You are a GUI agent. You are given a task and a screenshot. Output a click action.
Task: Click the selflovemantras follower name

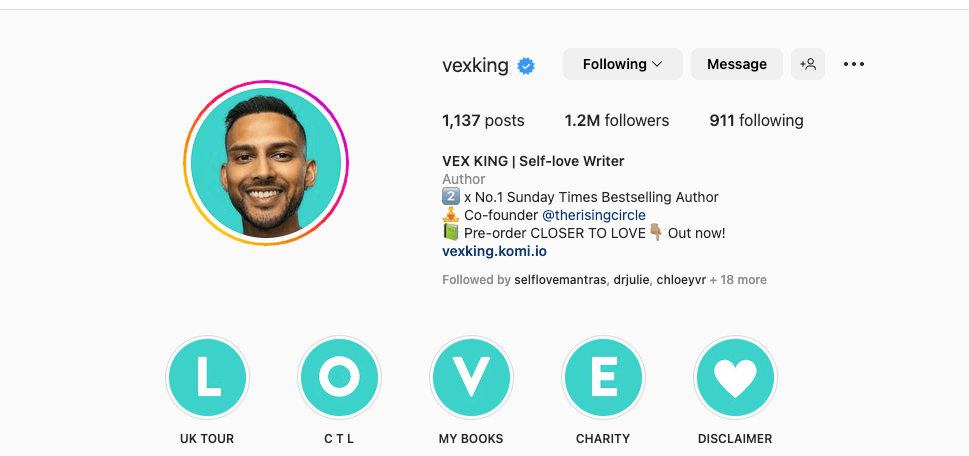point(560,280)
